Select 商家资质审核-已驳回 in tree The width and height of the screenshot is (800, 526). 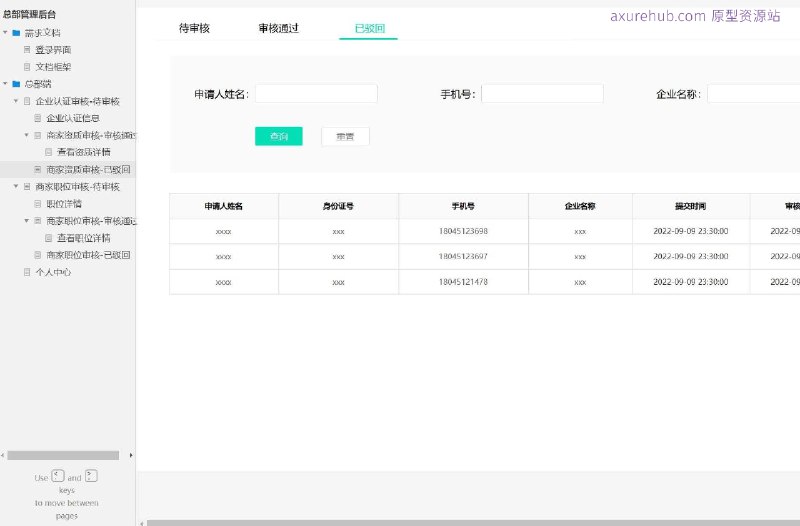coord(88,169)
